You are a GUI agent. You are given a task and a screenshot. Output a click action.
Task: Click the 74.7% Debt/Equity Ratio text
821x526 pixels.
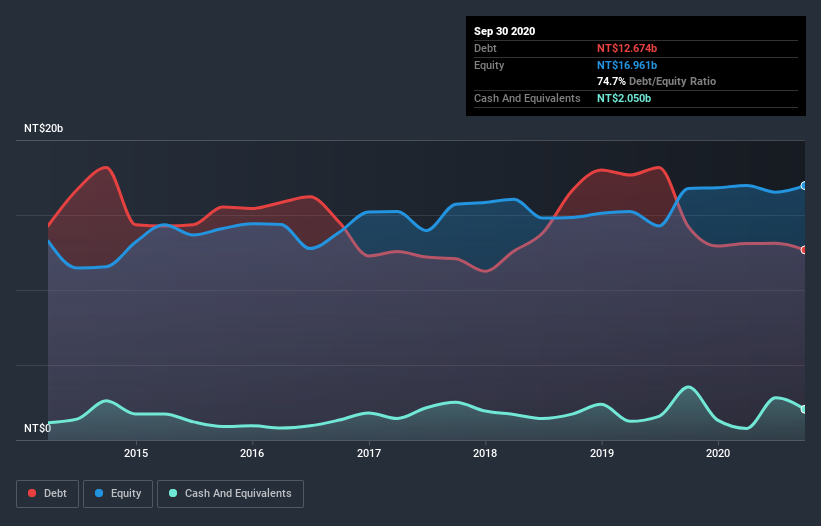coord(656,82)
